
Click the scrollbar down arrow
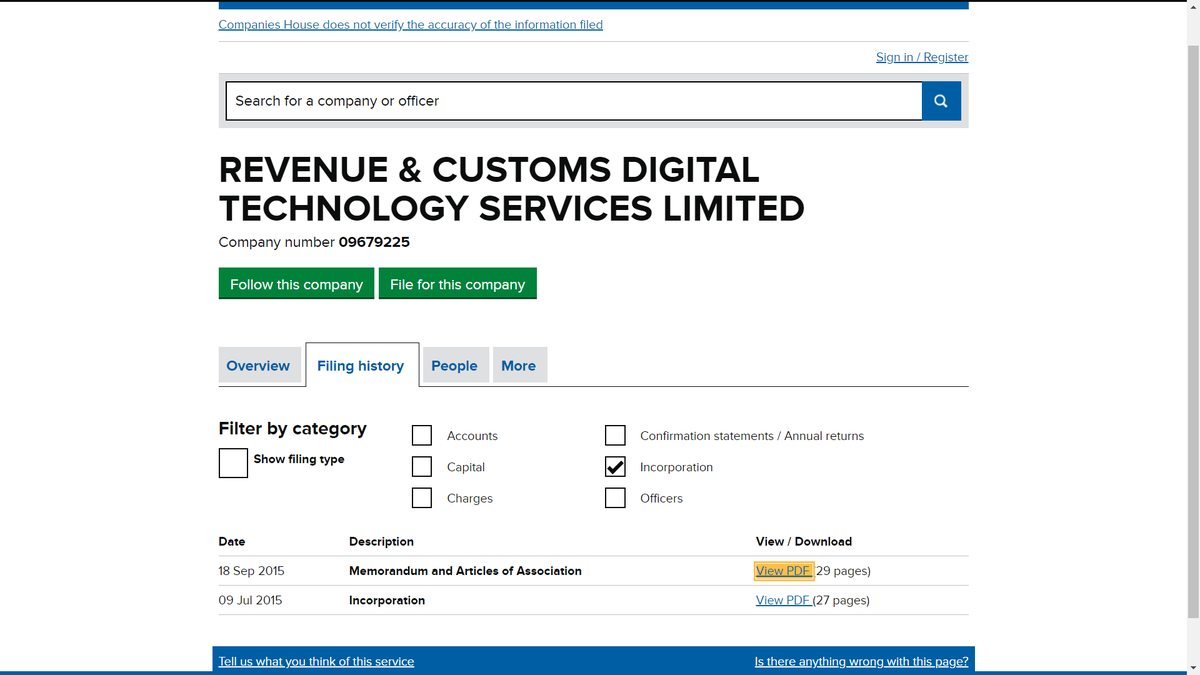[1192, 667]
